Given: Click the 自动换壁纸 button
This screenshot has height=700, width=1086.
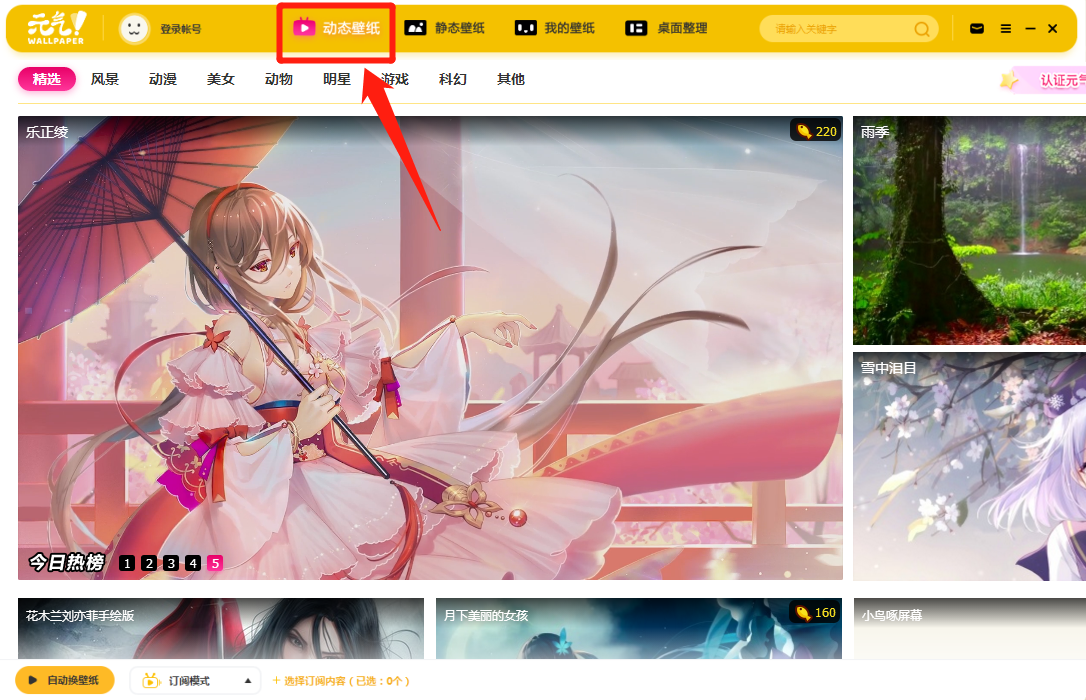Looking at the screenshot, I should [x=65, y=680].
